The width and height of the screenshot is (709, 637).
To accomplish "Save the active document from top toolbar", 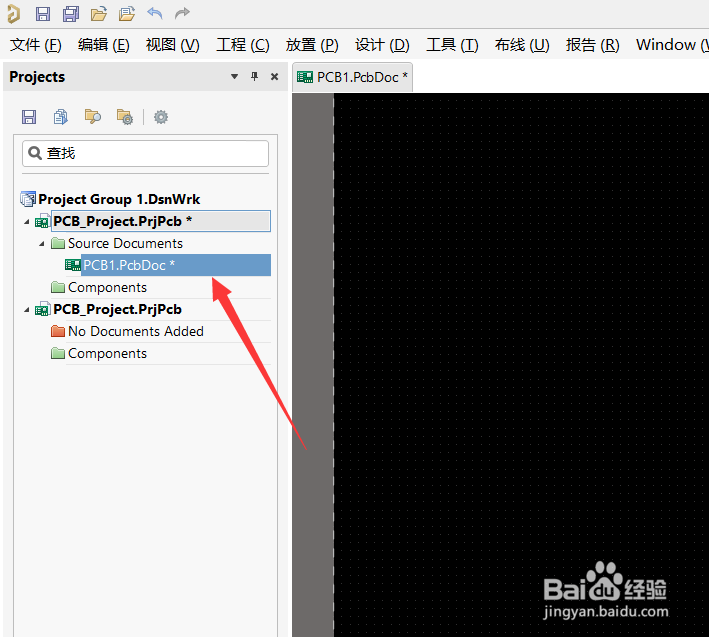I will [43, 14].
